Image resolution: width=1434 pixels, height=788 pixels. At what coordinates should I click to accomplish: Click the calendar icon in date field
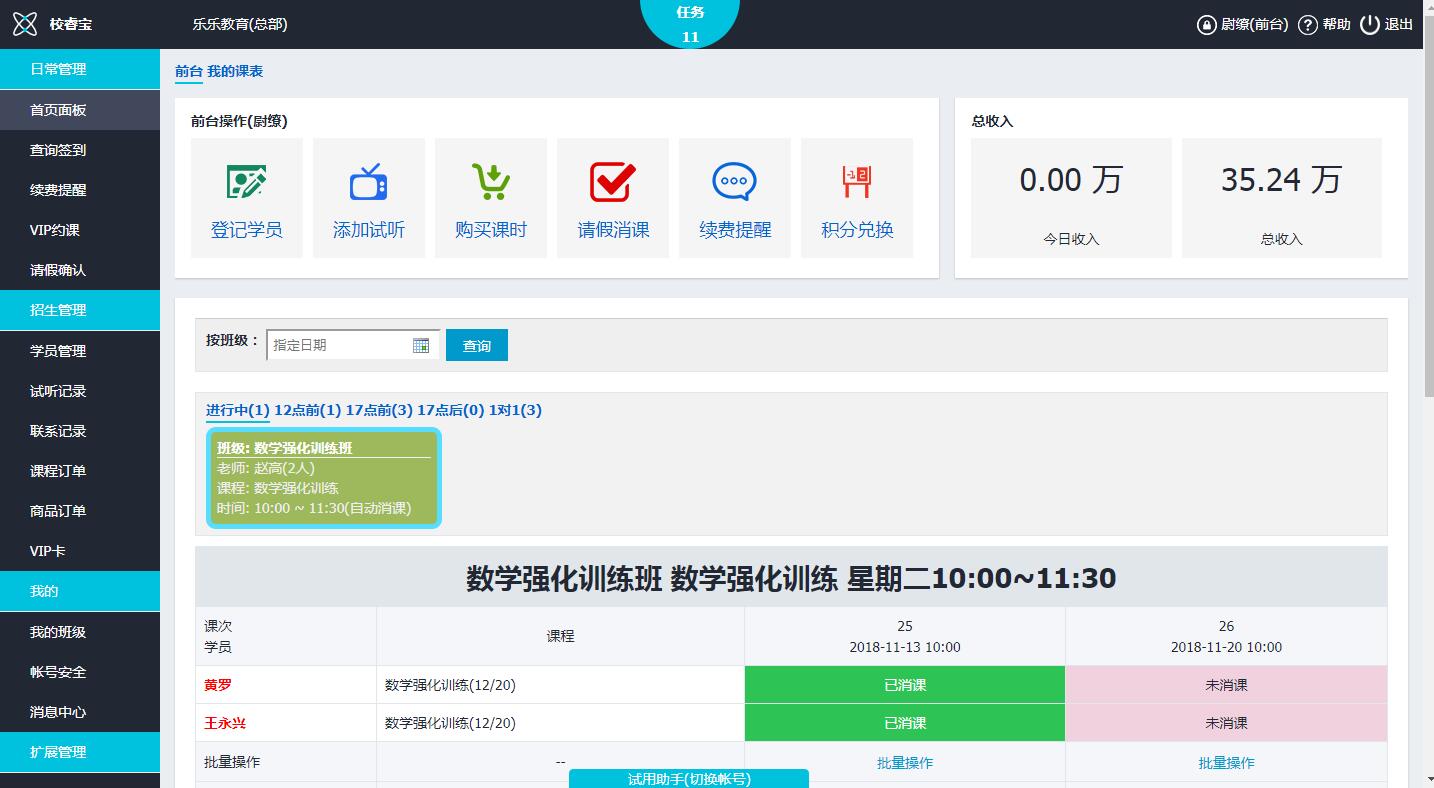click(421, 345)
